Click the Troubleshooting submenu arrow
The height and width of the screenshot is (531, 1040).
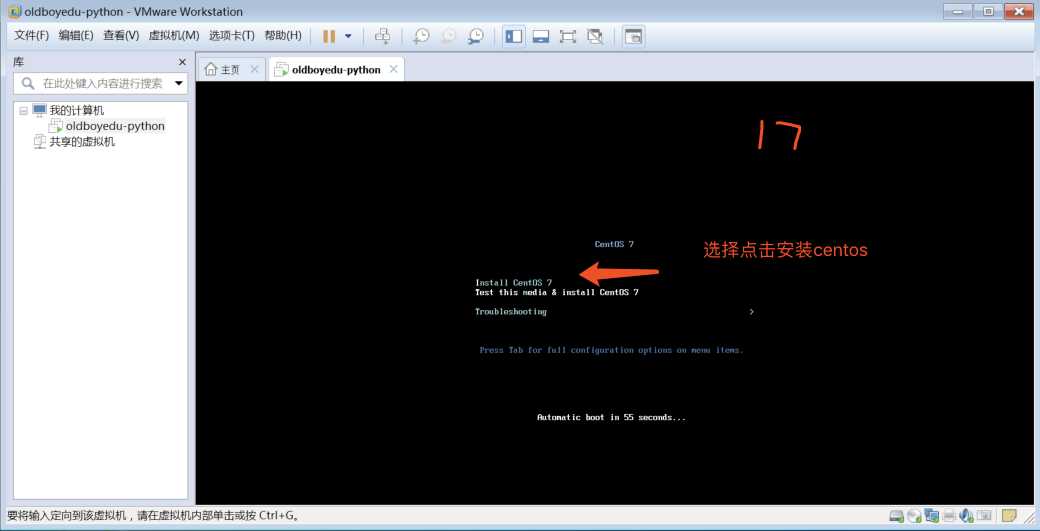pyautogui.click(x=751, y=312)
